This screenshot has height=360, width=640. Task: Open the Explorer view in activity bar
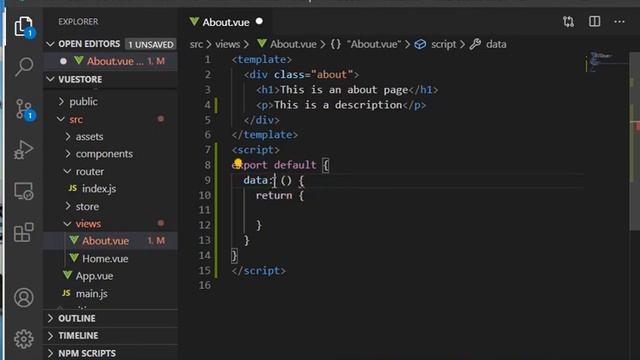pyautogui.click(x=24, y=26)
